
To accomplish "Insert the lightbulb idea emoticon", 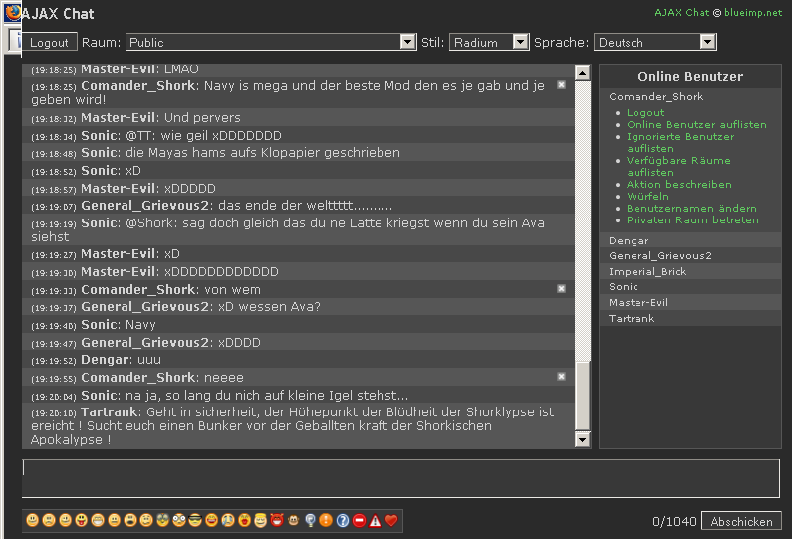I will 310,520.
